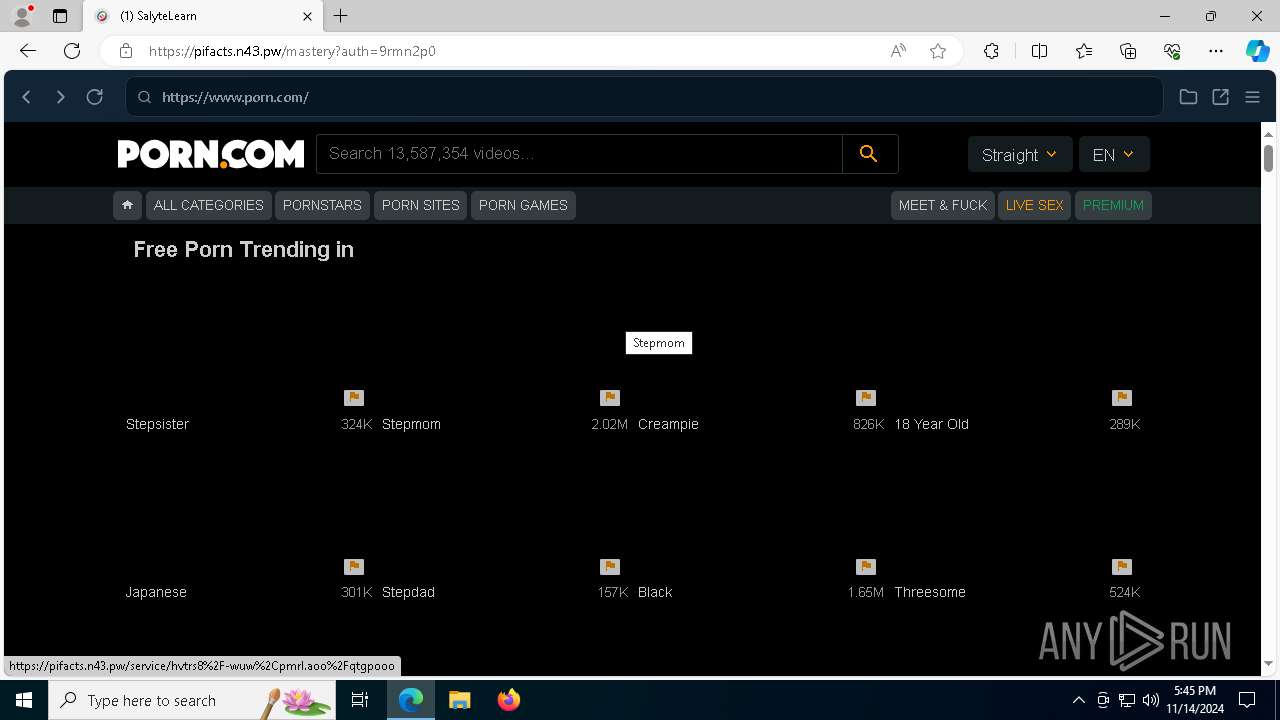1280x720 pixels.
Task: Focus the Search videos input field
Action: coord(580,154)
